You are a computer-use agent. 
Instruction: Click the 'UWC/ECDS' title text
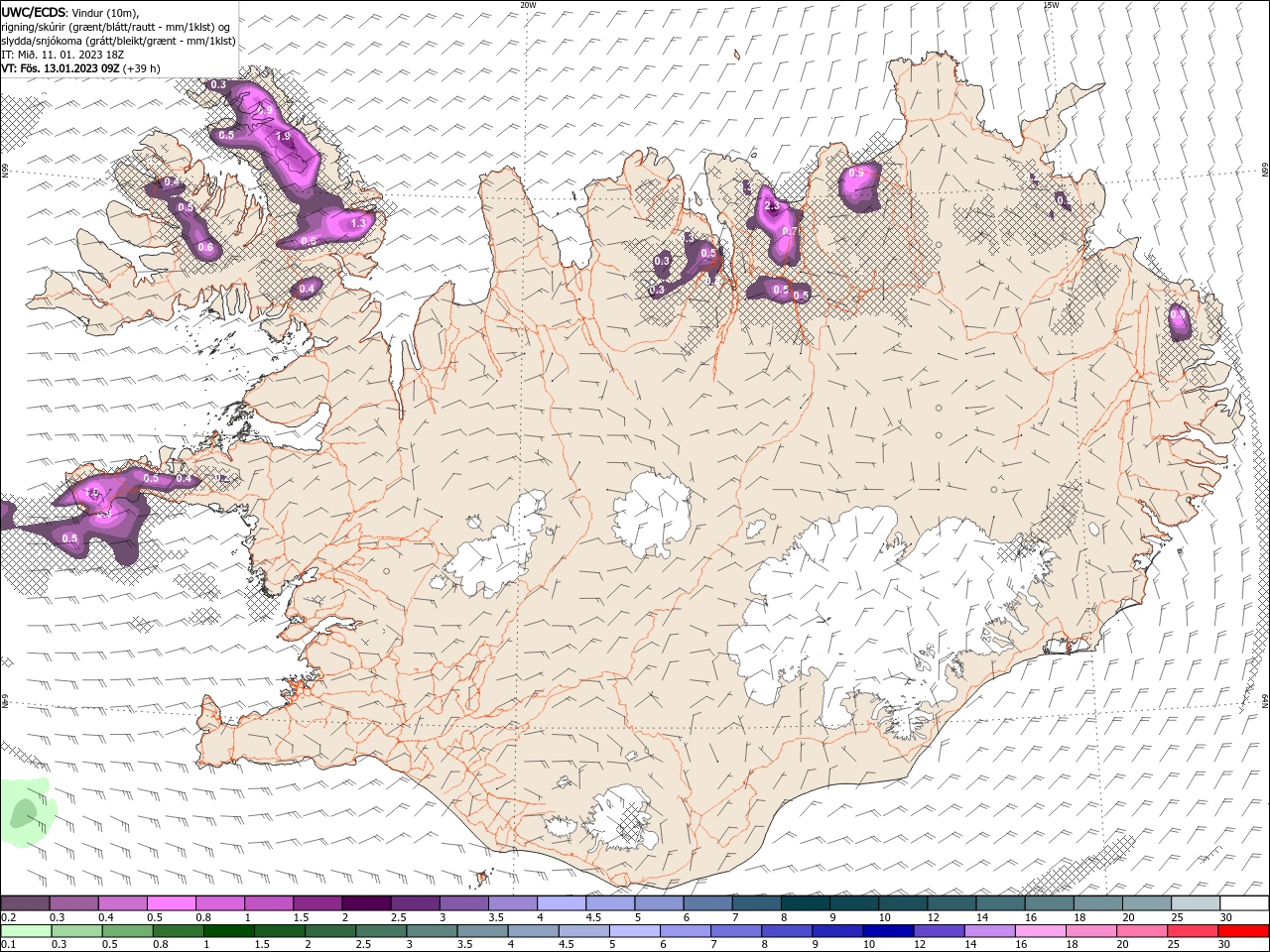pyautogui.click(x=35, y=12)
